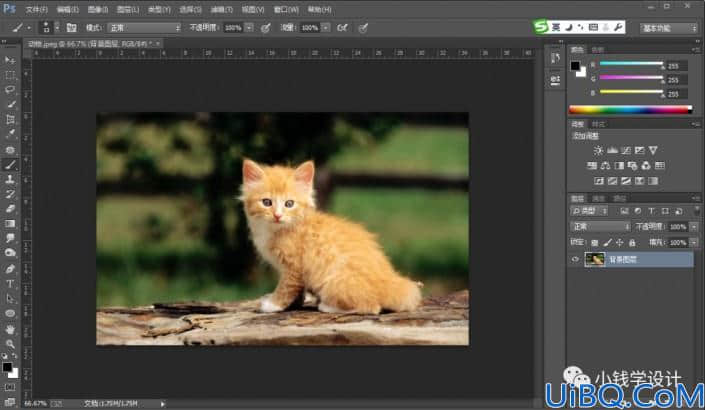Pick a color from the spectrum ramp
705x410 pixels.
(630, 109)
